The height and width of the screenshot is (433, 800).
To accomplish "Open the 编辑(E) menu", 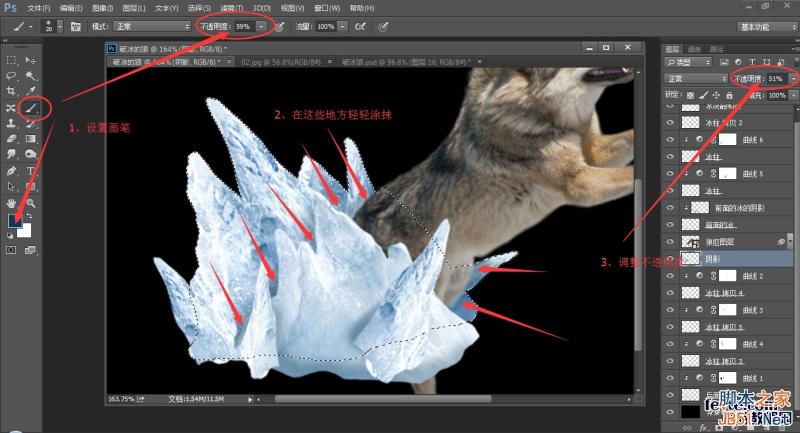I will pos(70,8).
